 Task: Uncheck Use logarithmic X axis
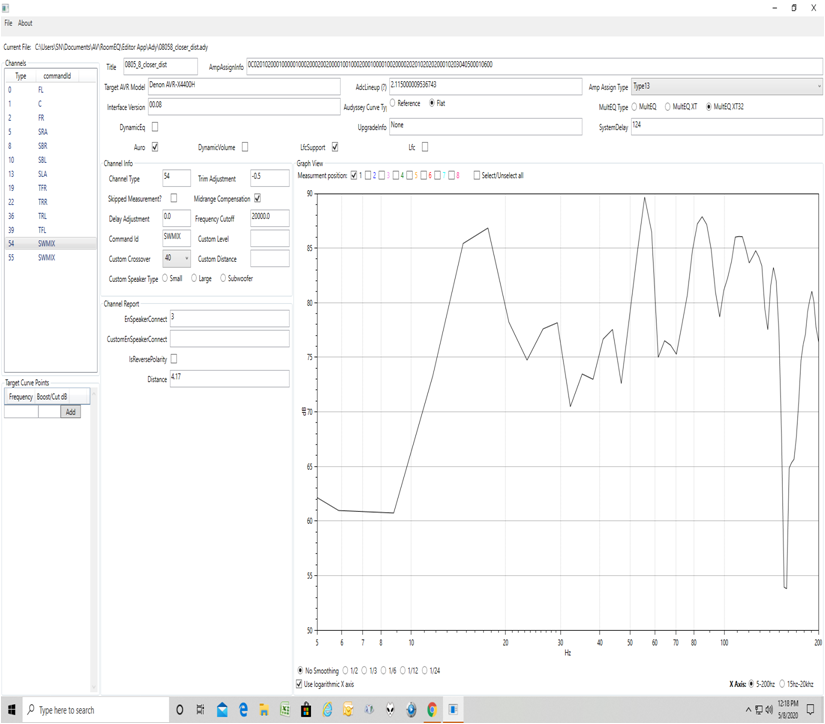(x=300, y=684)
